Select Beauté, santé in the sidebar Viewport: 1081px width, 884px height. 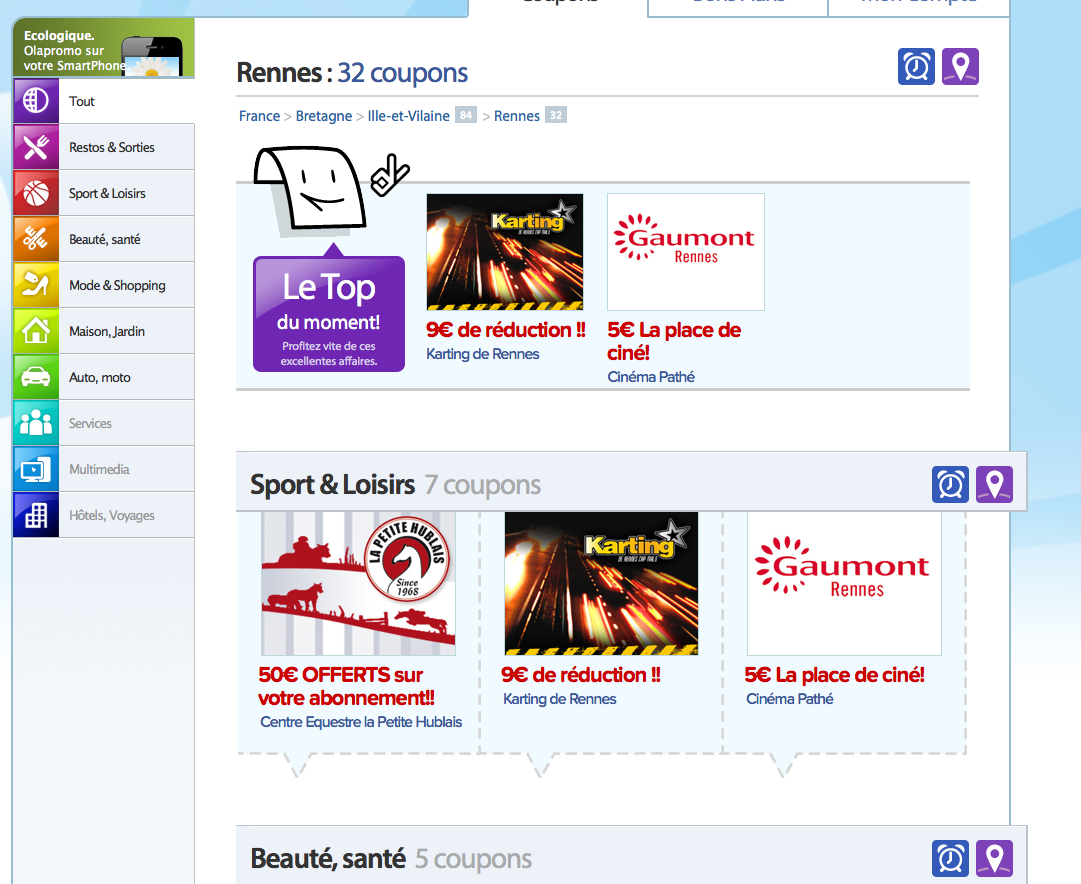(103, 239)
